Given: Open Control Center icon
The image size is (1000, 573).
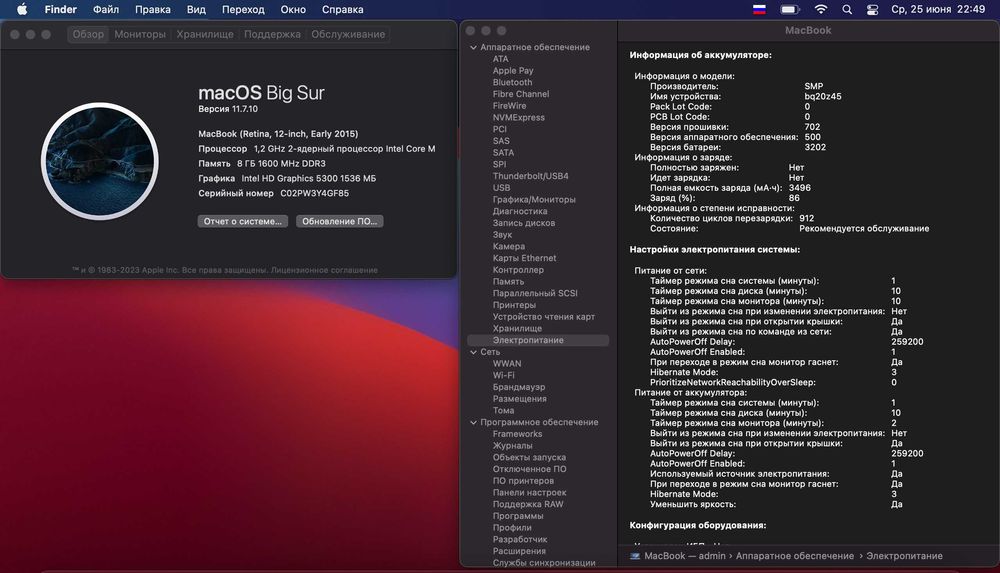Looking at the screenshot, I should [872, 10].
